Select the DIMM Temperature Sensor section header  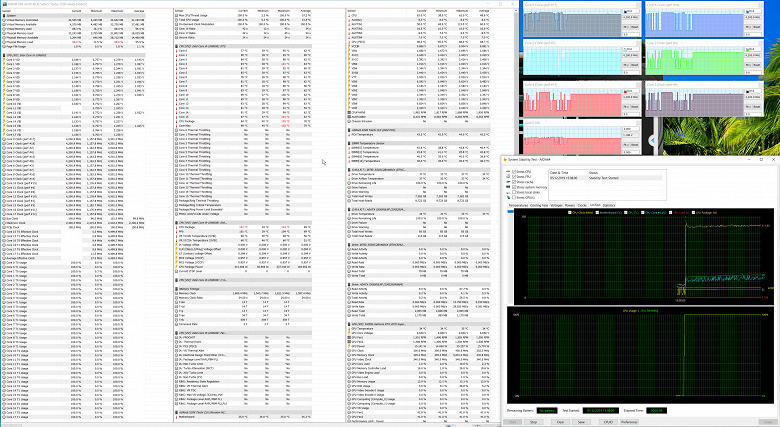(x=418, y=143)
